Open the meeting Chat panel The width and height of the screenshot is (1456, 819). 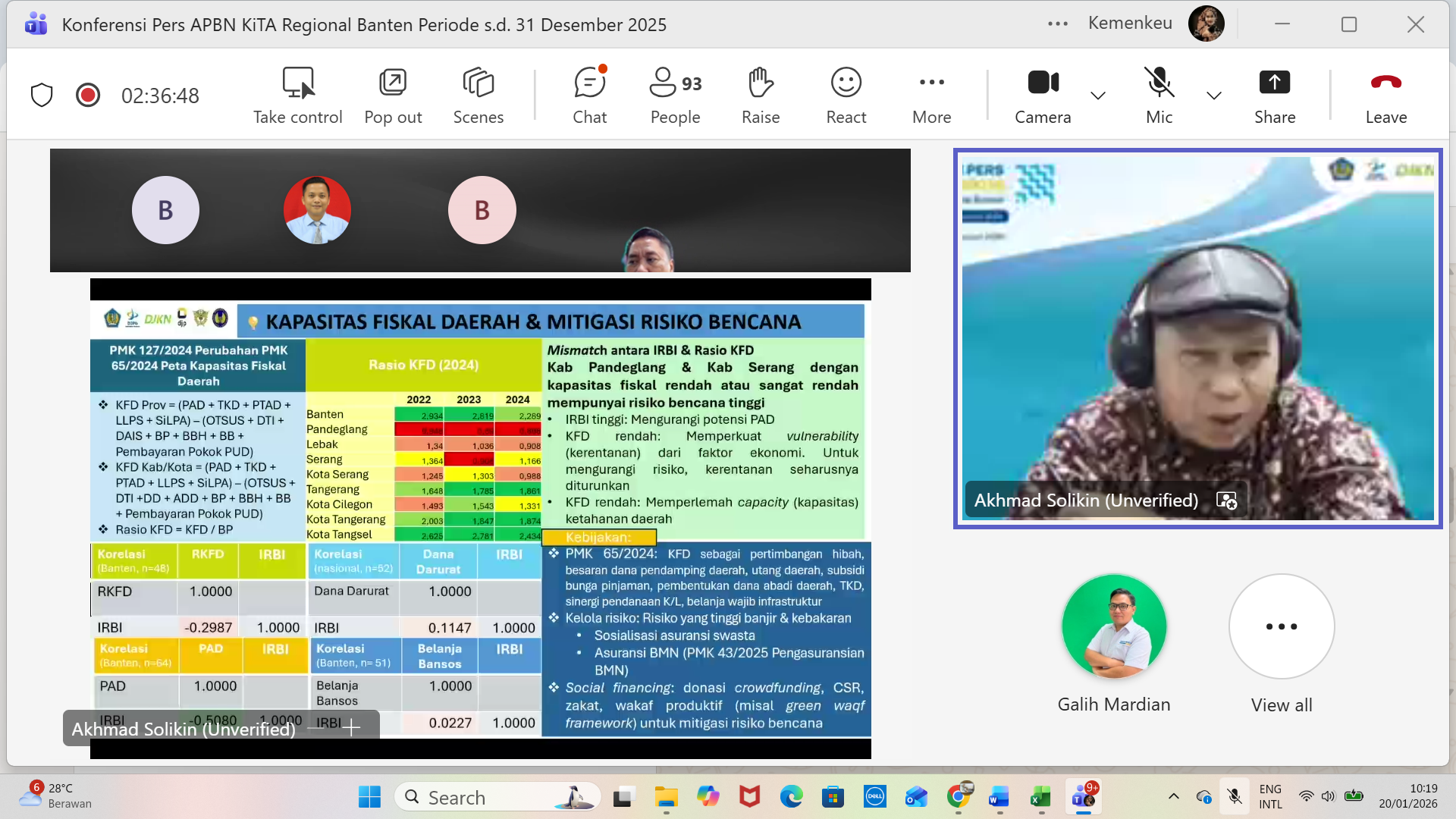click(x=589, y=83)
